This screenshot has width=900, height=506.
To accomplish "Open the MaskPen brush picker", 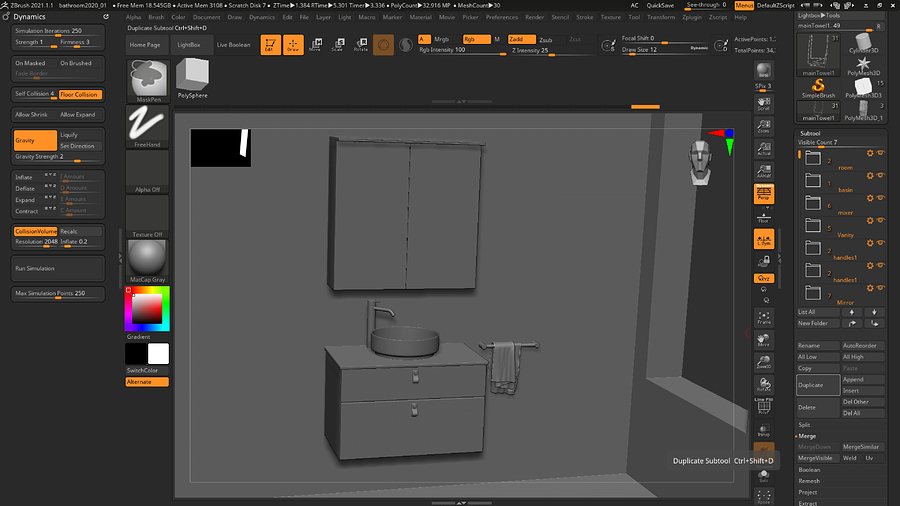I will pyautogui.click(x=148, y=80).
